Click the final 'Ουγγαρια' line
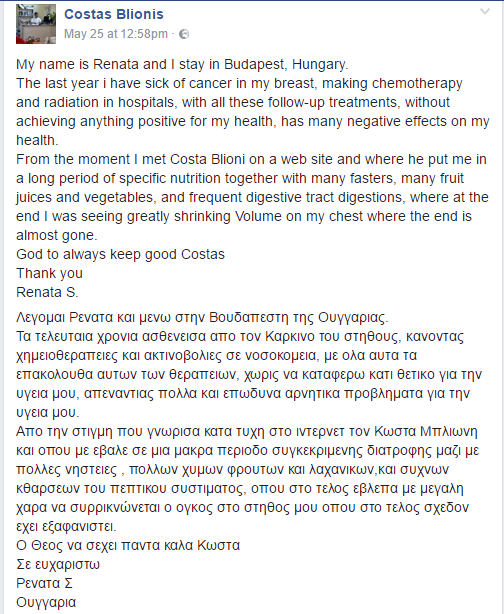Viewport: 504px width, 614px height. [x=46, y=602]
